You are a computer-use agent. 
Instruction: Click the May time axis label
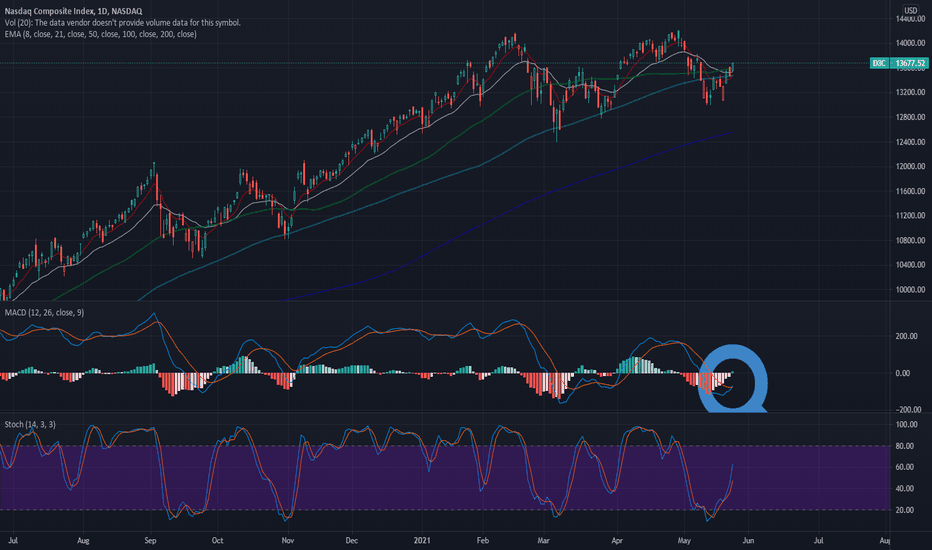point(684,540)
